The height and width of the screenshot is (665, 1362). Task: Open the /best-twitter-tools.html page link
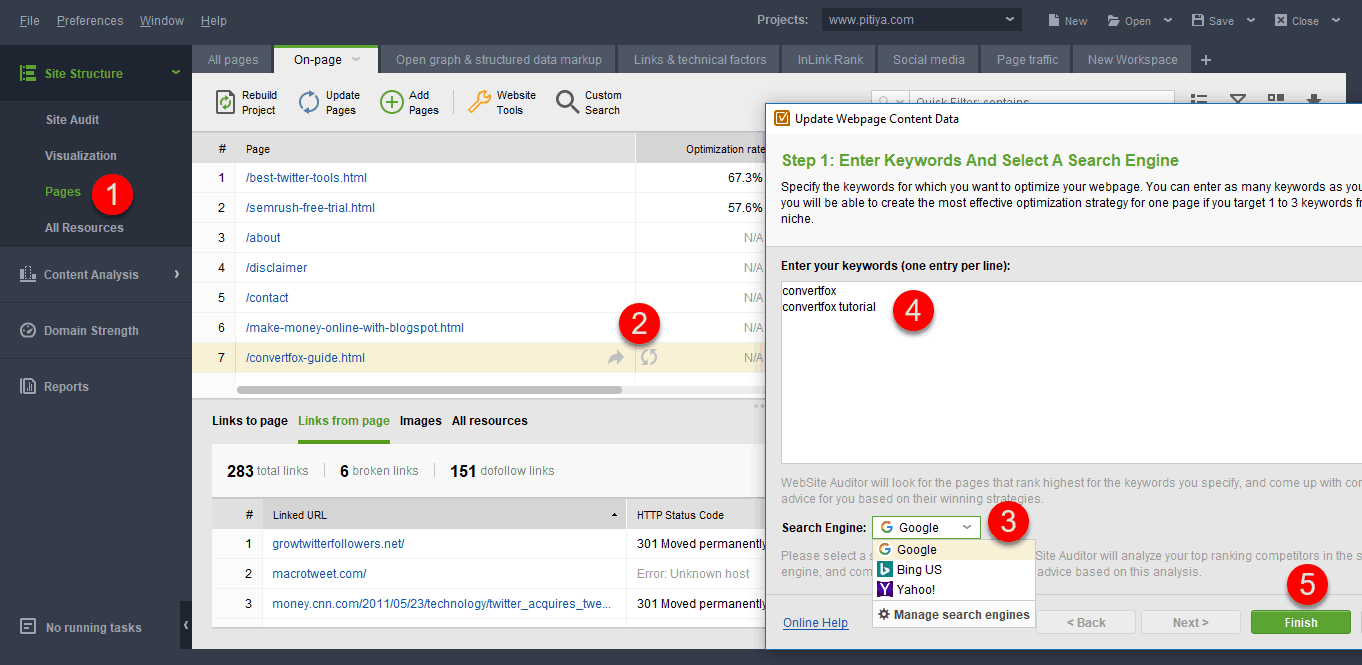click(x=306, y=178)
